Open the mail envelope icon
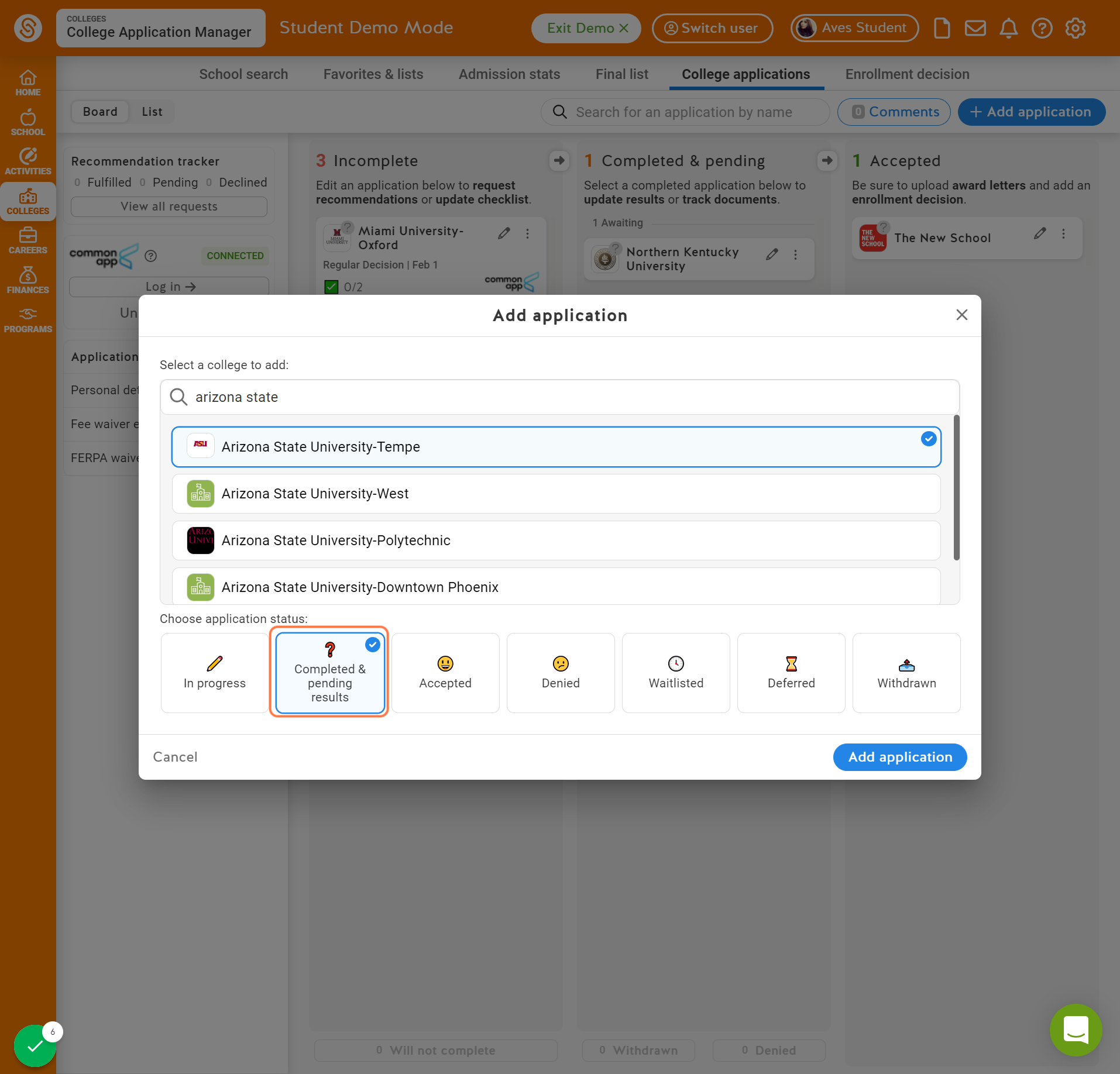The height and width of the screenshot is (1074, 1120). 975,28
